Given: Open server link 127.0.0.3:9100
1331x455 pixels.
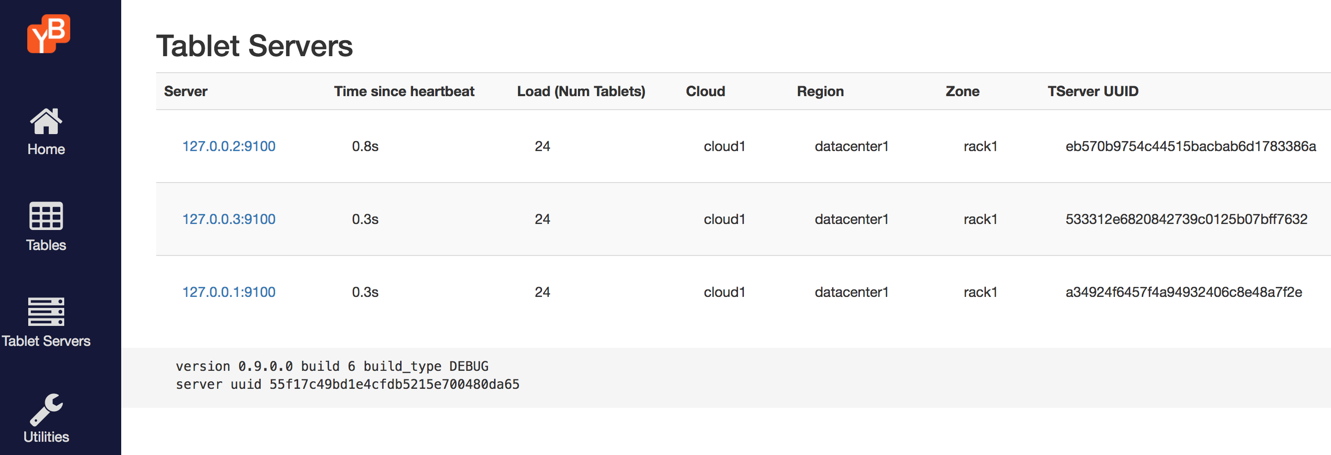Looking at the screenshot, I should tap(228, 219).
